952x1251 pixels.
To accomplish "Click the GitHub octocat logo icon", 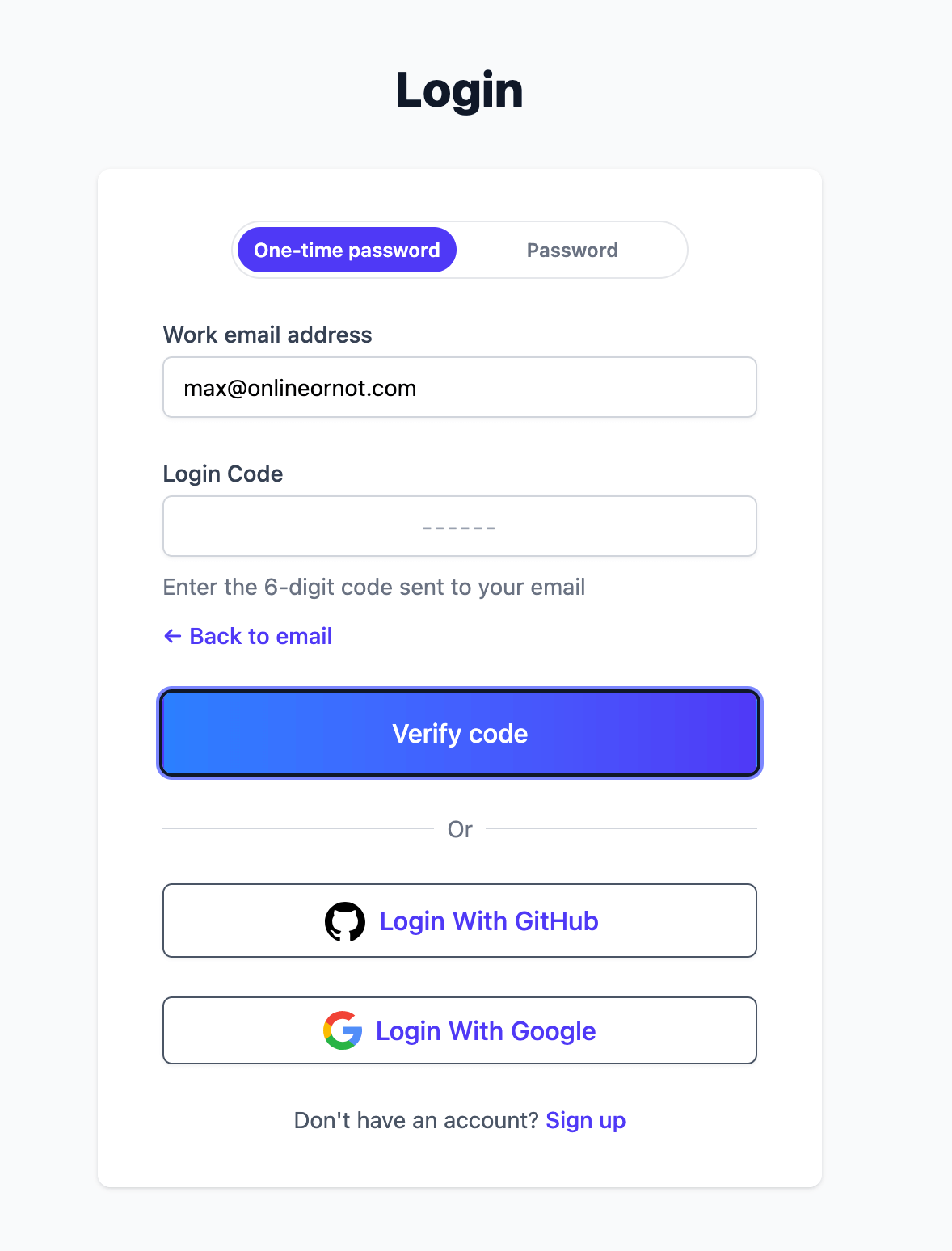I will click(345, 921).
